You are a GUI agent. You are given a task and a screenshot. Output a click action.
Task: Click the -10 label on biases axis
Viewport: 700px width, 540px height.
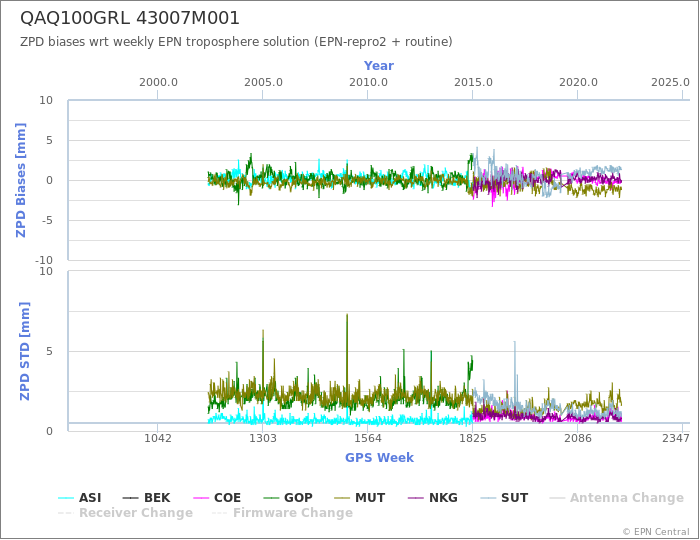coord(44,260)
